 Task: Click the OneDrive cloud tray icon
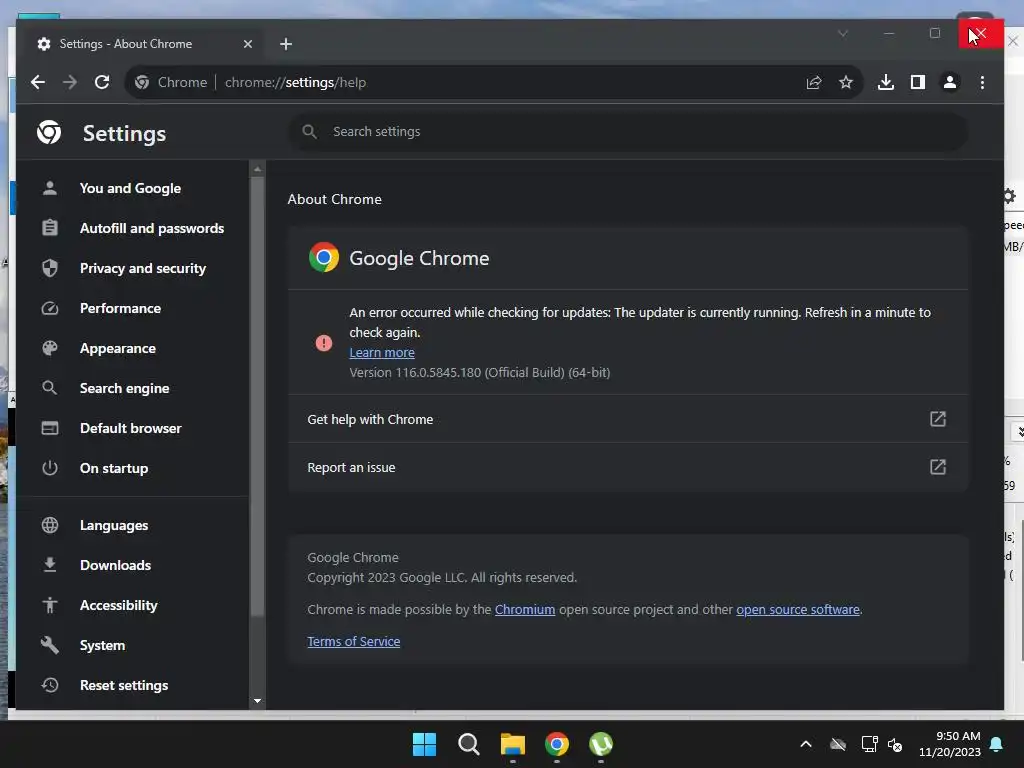coord(838,744)
